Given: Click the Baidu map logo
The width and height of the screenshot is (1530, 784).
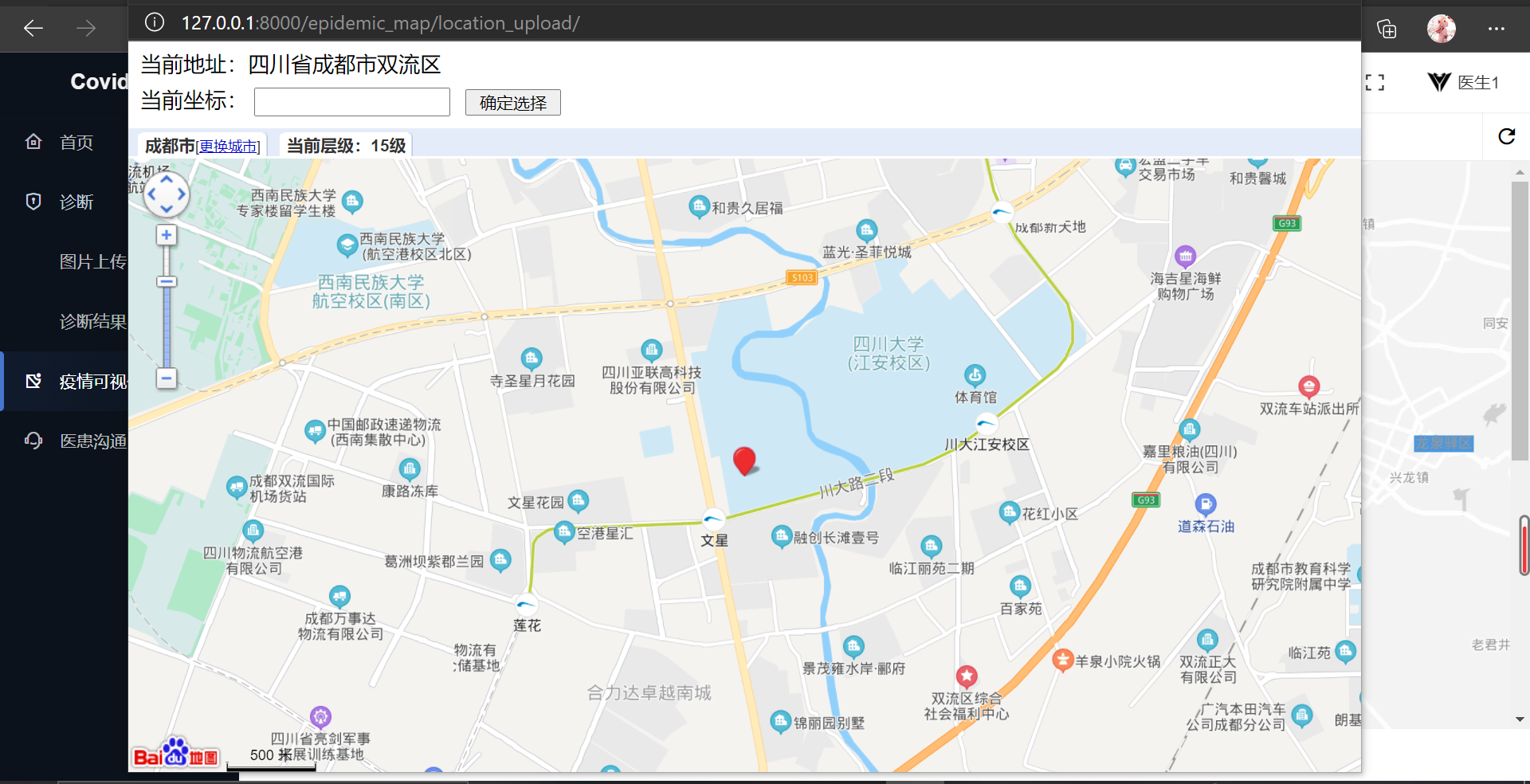Looking at the screenshot, I should click(175, 753).
